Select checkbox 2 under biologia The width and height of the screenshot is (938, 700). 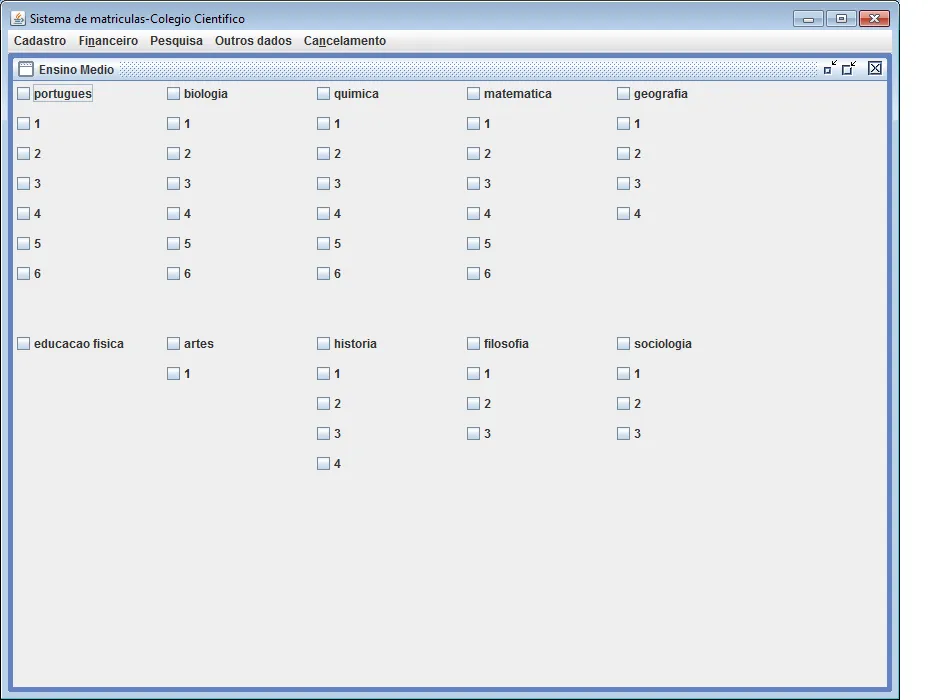click(173, 153)
